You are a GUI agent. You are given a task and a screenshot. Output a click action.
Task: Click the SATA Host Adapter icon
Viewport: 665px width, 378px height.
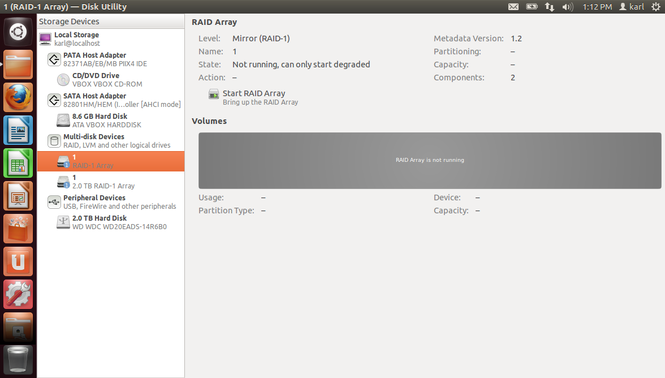click(54, 100)
